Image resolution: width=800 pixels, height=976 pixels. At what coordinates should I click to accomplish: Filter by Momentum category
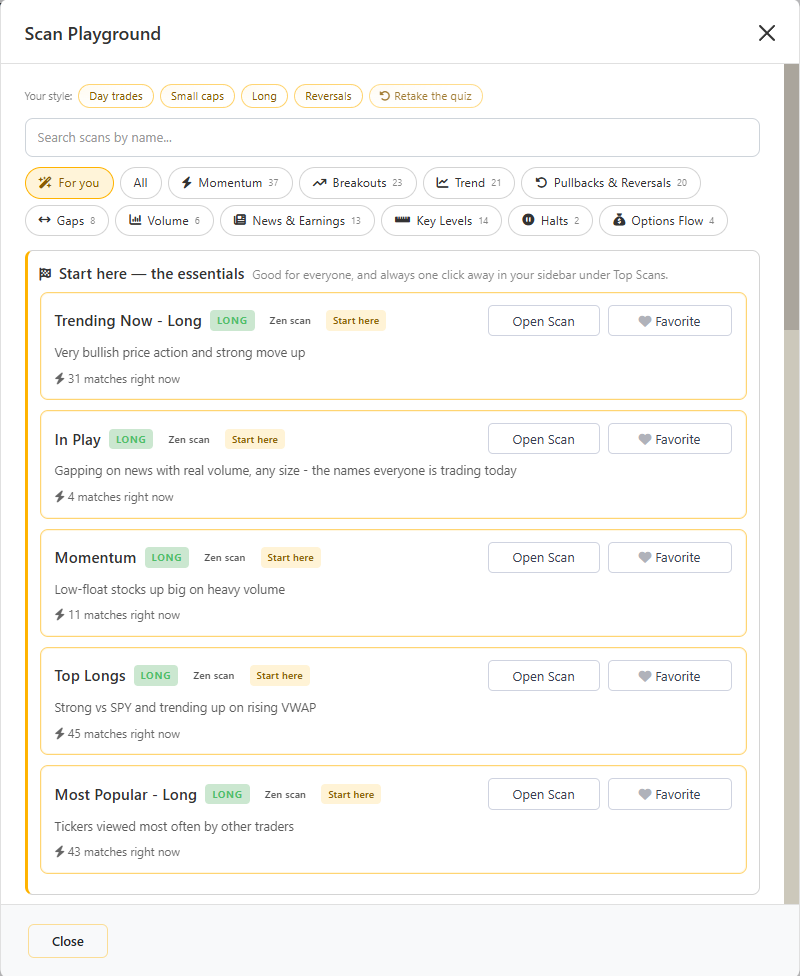(x=230, y=183)
